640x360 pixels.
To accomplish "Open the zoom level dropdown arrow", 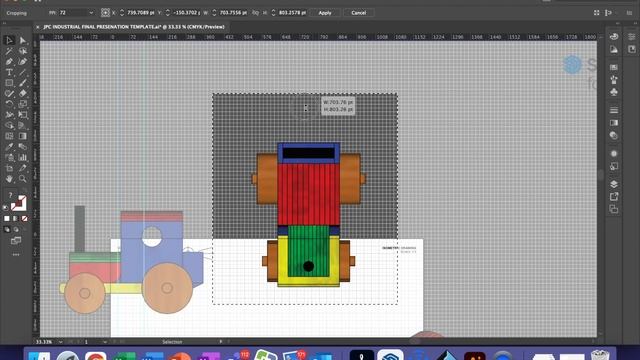I will pyautogui.click(x=60, y=342).
